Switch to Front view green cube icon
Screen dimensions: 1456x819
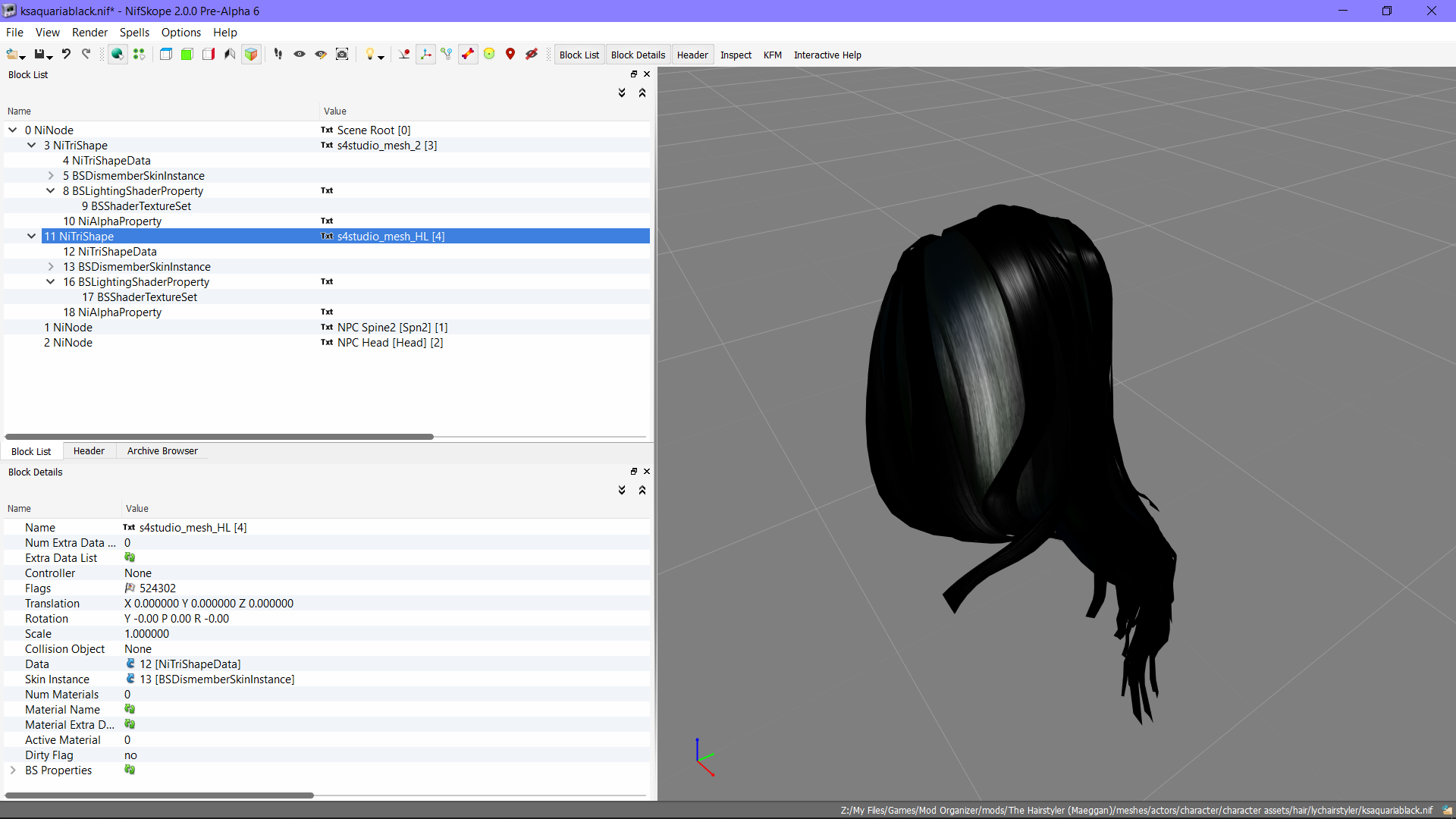[x=187, y=54]
